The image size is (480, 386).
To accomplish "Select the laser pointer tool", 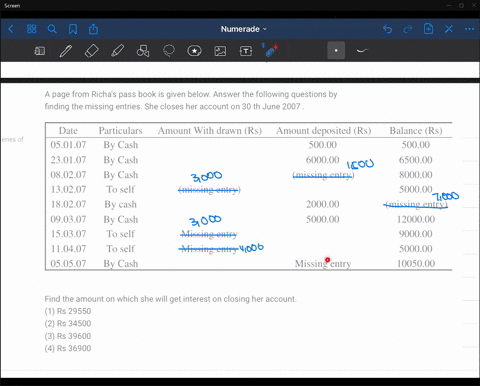I will [x=270, y=51].
